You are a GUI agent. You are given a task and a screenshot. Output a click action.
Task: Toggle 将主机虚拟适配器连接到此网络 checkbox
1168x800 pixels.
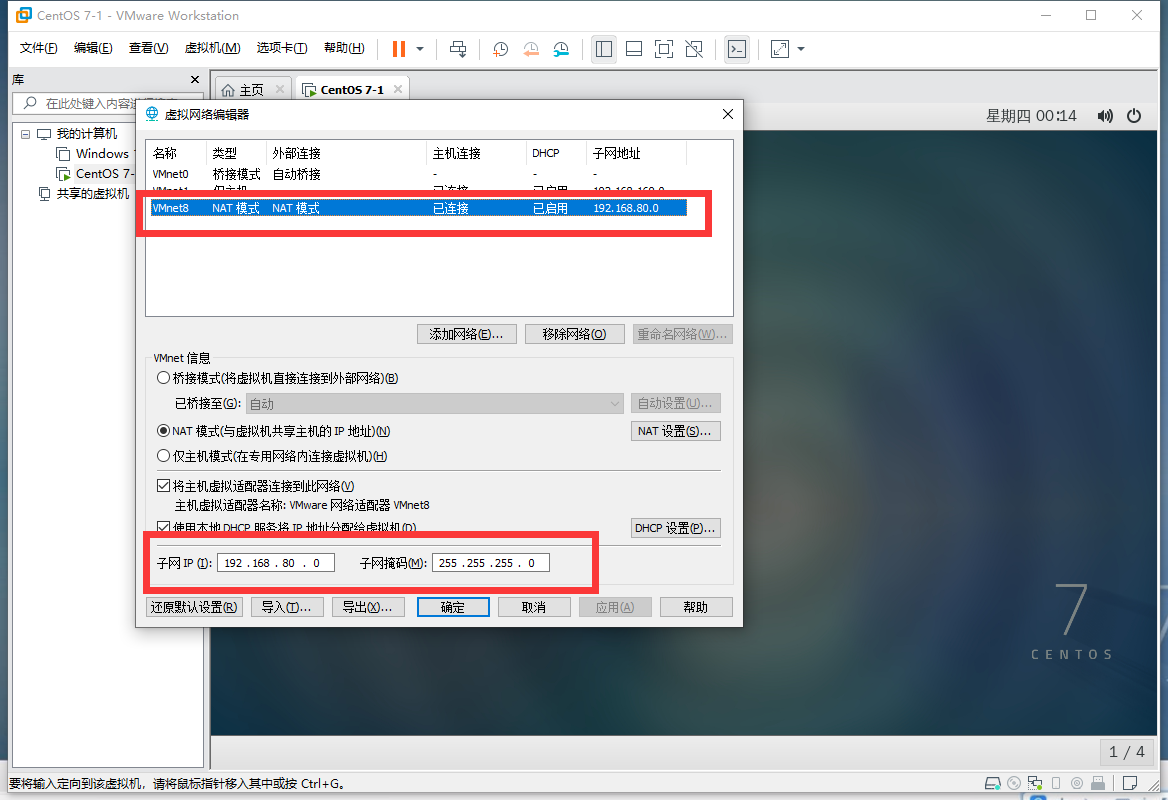164,486
